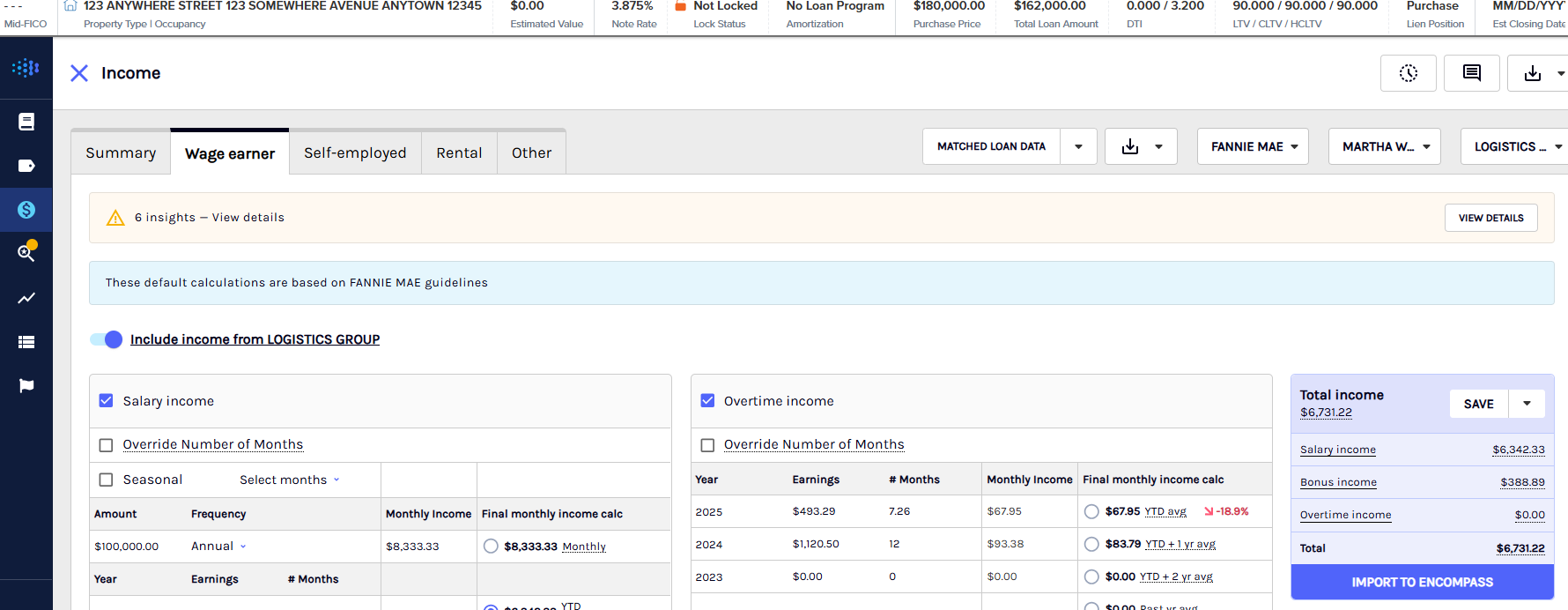Open the magnifier search sidebar icon

(26, 253)
